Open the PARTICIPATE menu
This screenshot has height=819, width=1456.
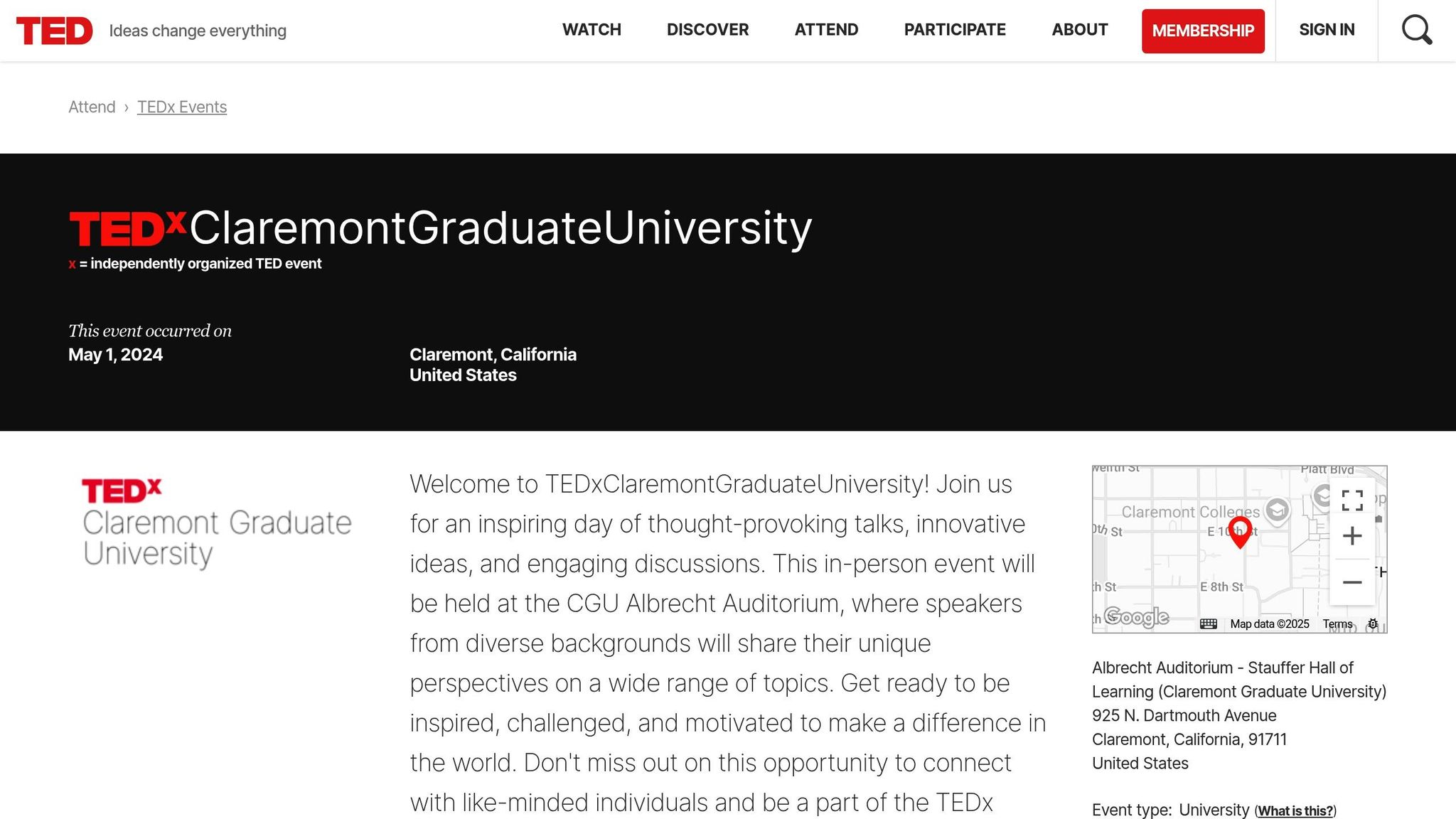pyautogui.click(x=954, y=30)
